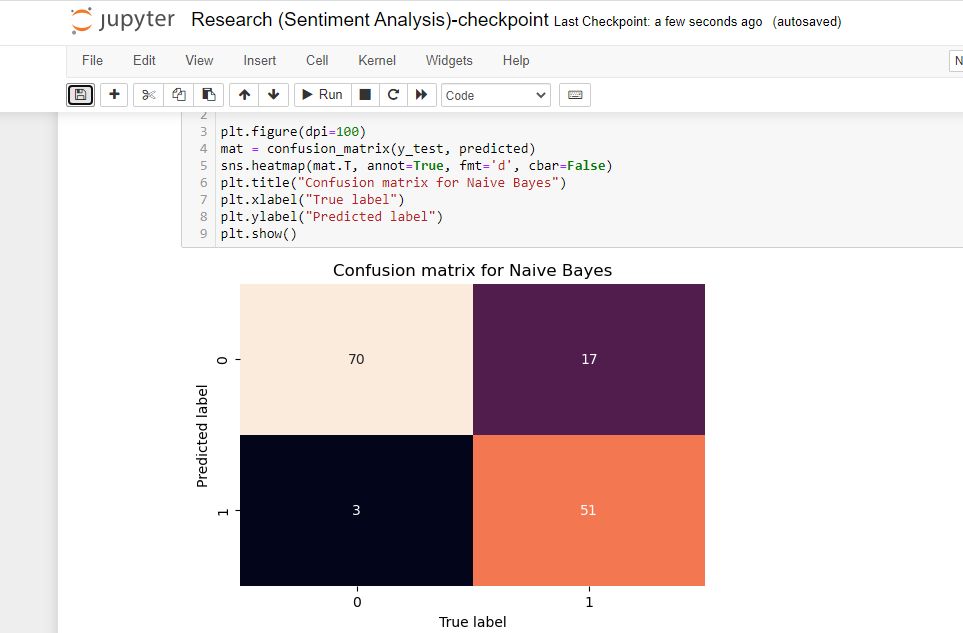Open the command palette keyboard icon
The width and height of the screenshot is (963, 633).
pos(575,95)
